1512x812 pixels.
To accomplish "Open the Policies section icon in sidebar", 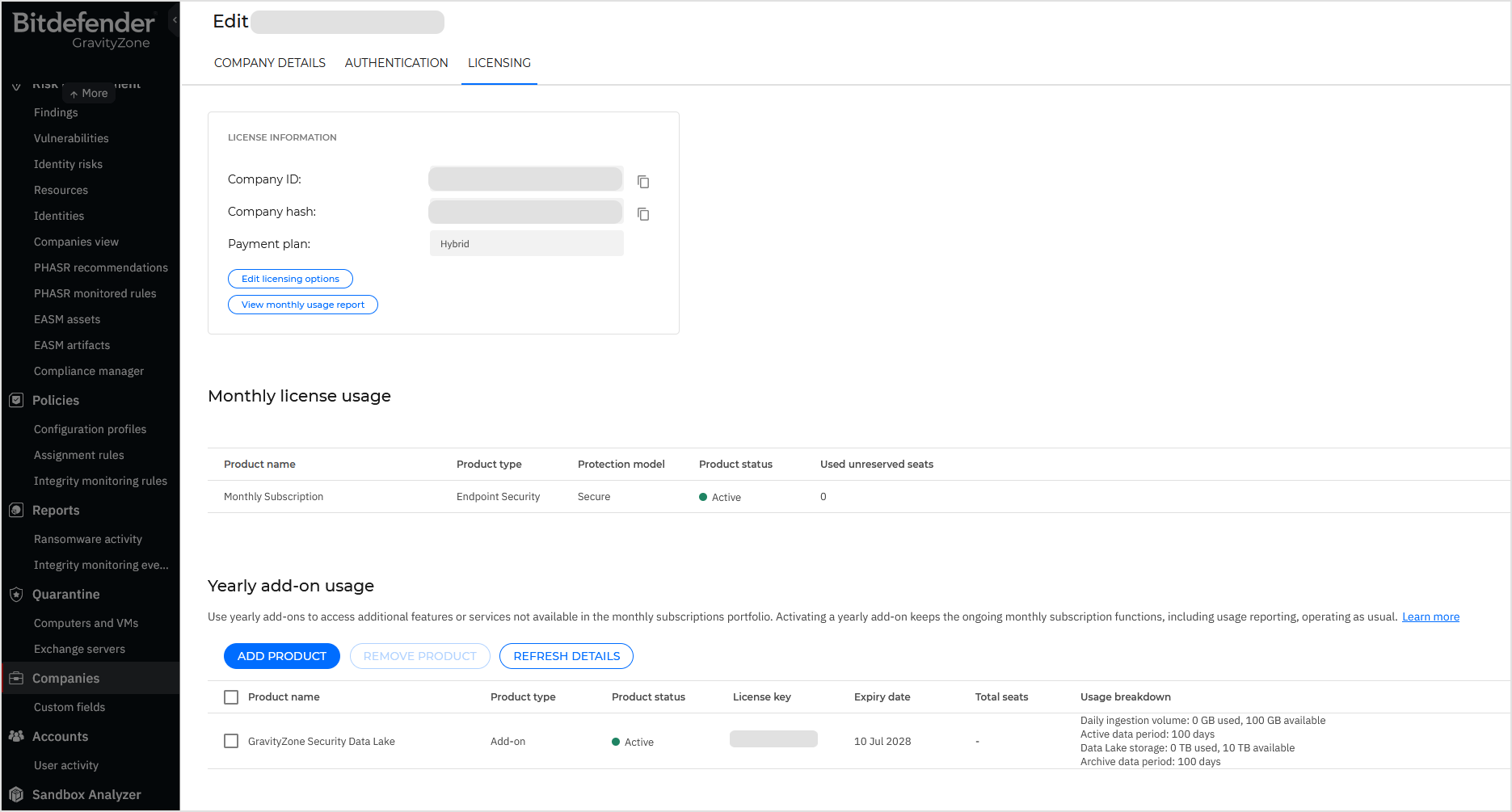I will point(15,400).
